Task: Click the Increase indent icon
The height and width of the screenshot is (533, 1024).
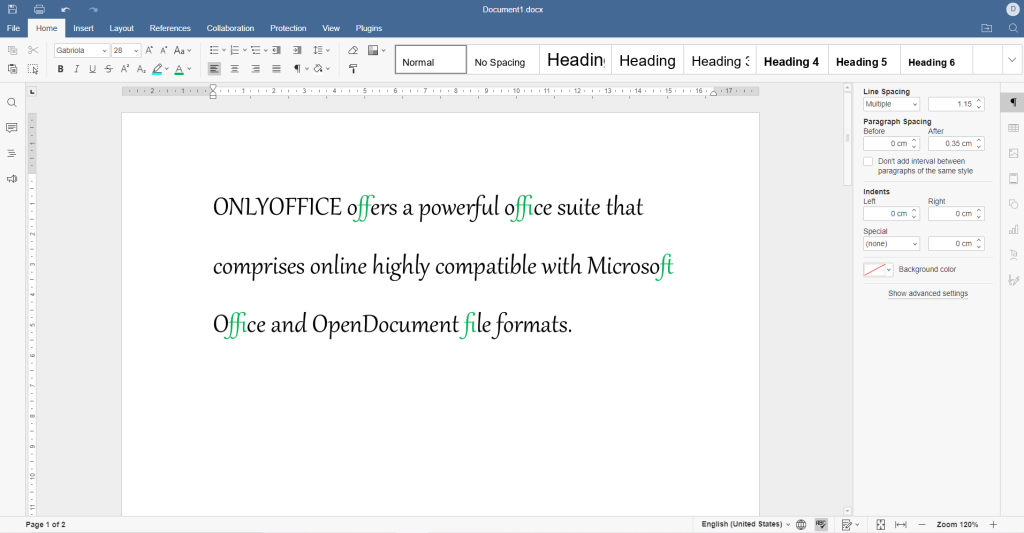Action: [x=297, y=50]
